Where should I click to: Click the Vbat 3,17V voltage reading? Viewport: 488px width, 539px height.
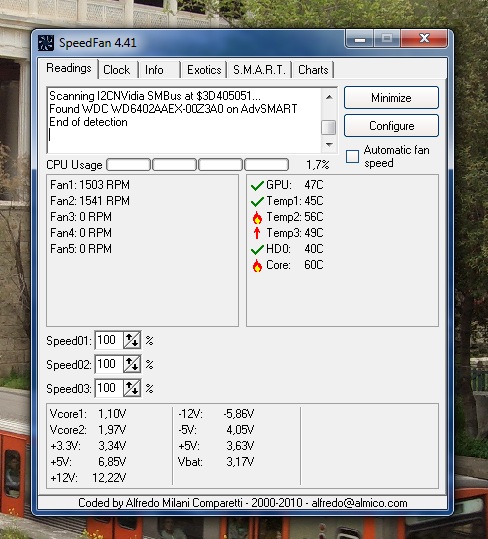pos(216,462)
